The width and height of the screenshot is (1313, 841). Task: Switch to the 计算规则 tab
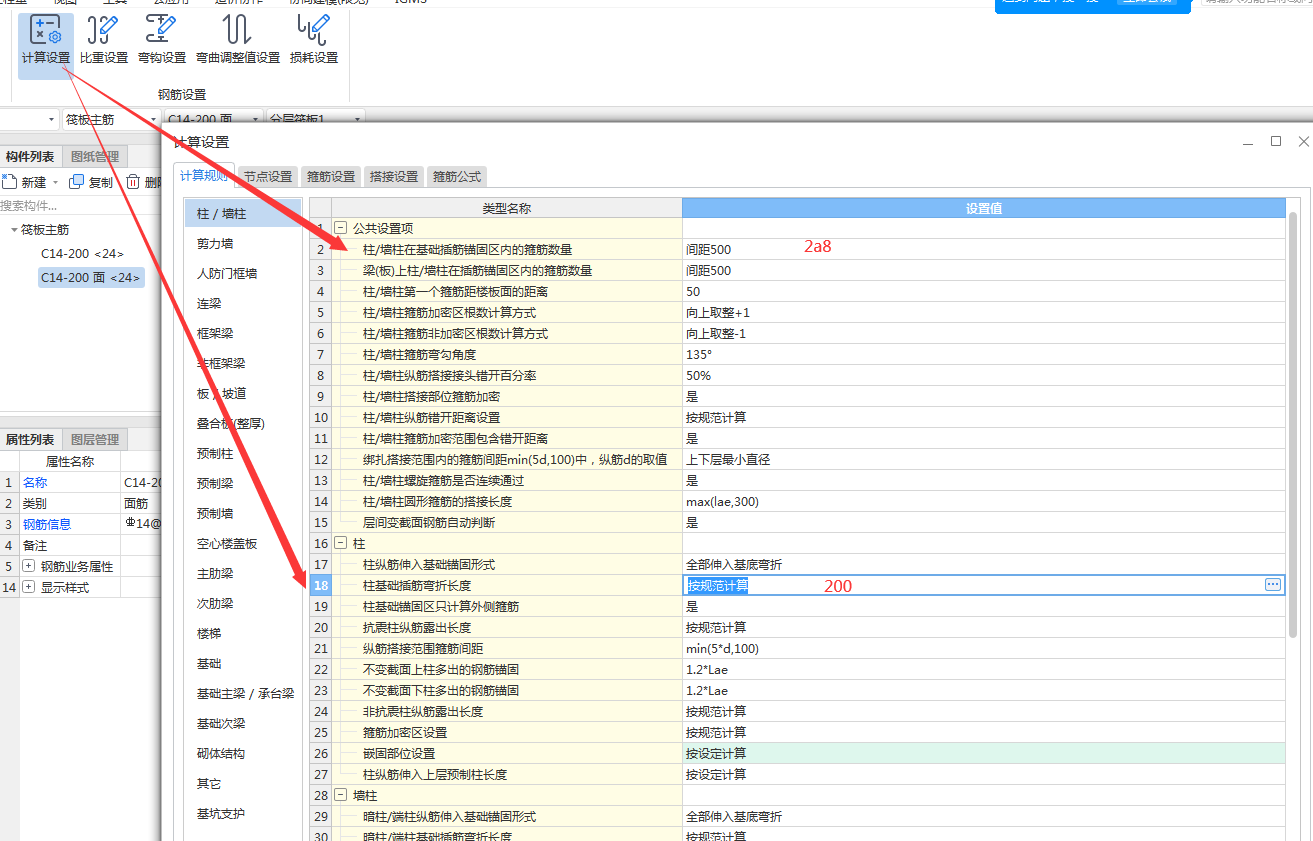point(204,175)
